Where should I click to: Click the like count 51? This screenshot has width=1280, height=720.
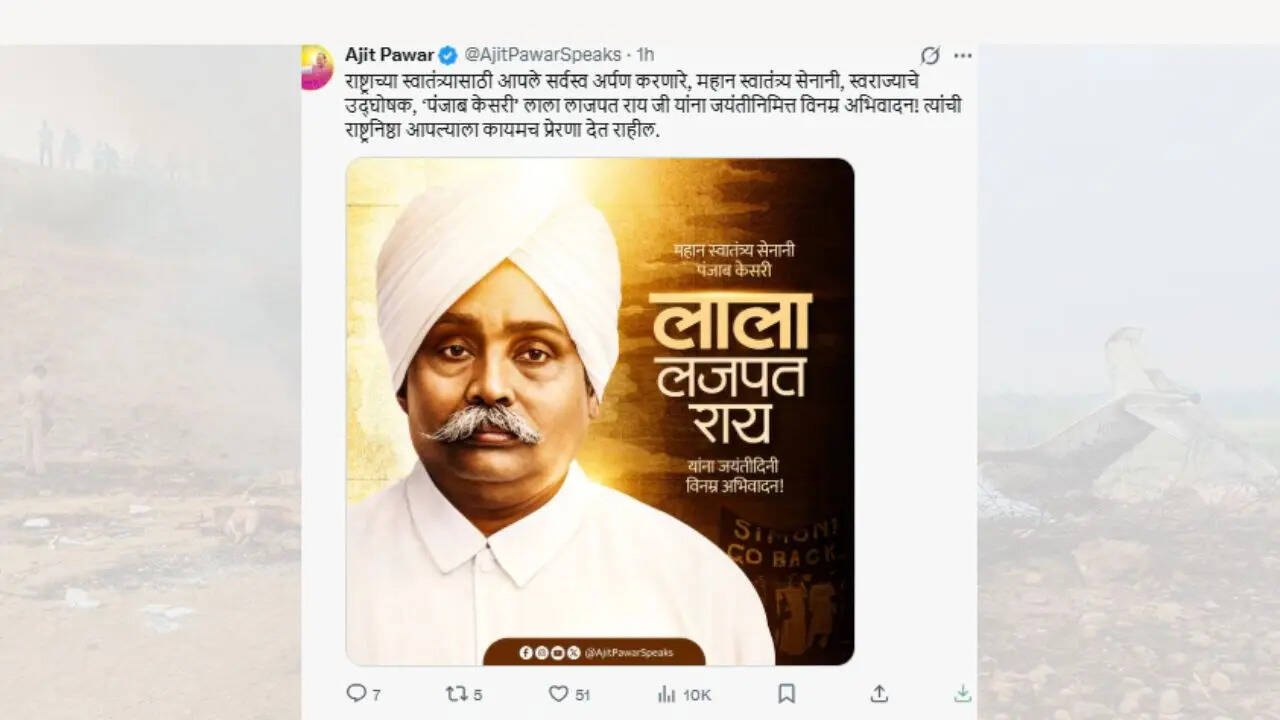[x=582, y=694]
